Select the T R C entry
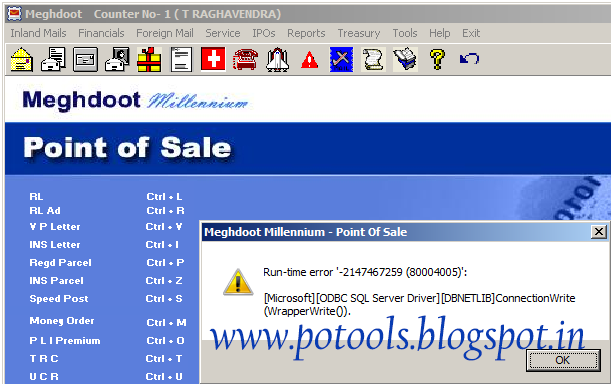 tap(44, 358)
